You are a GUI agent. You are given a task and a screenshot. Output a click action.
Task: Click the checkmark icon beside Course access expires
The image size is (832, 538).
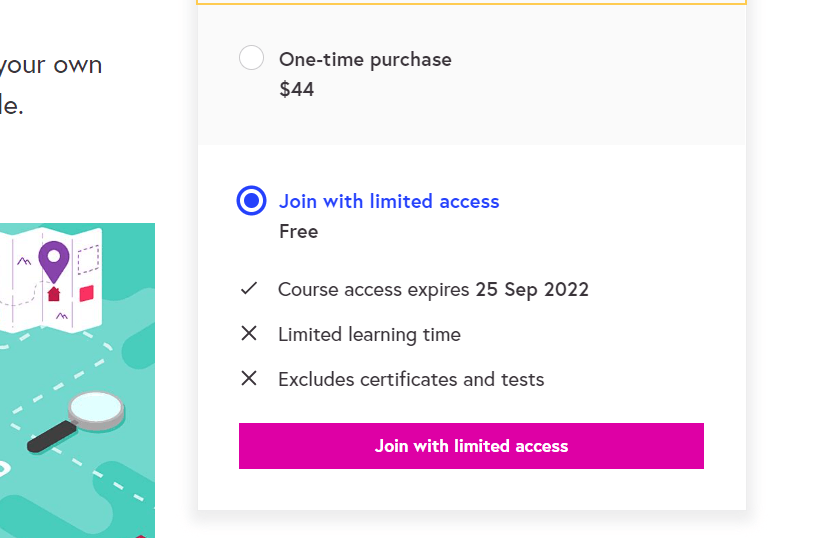click(249, 289)
